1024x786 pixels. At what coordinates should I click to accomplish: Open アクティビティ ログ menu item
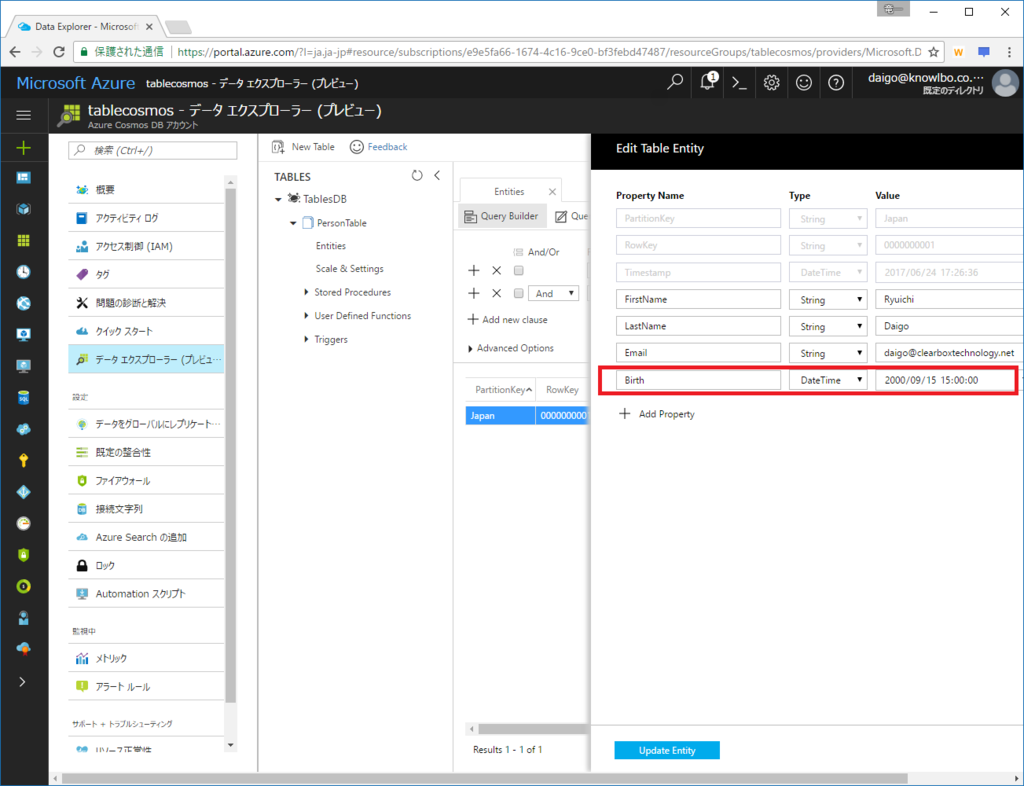click(146, 218)
